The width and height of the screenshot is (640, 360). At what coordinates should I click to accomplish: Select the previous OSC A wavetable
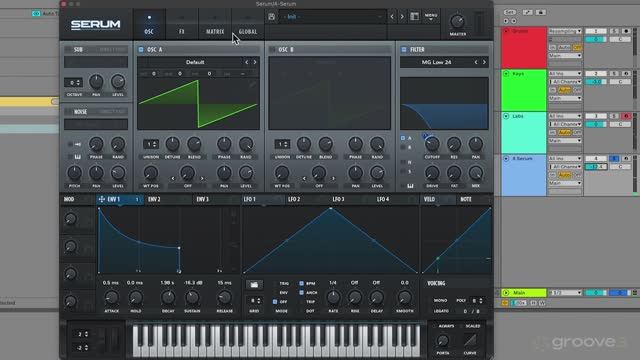pyautogui.click(x=247, y=62)
